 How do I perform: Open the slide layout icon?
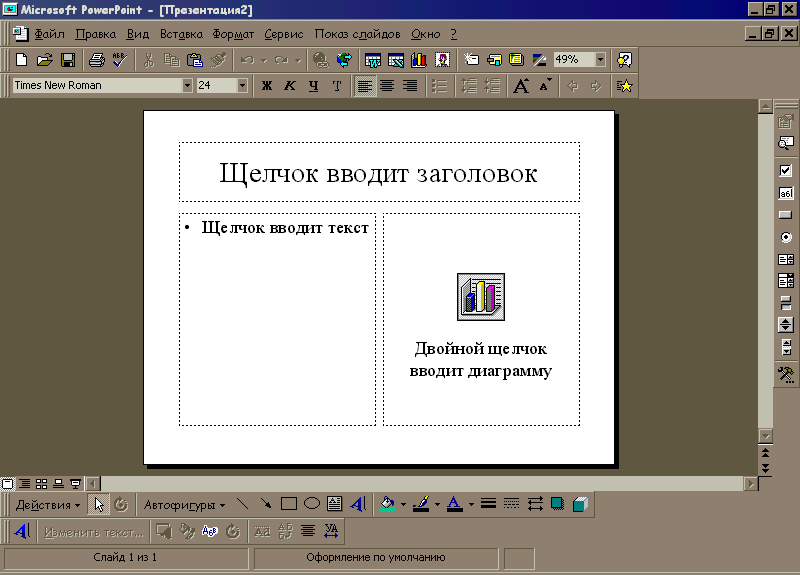494,60
